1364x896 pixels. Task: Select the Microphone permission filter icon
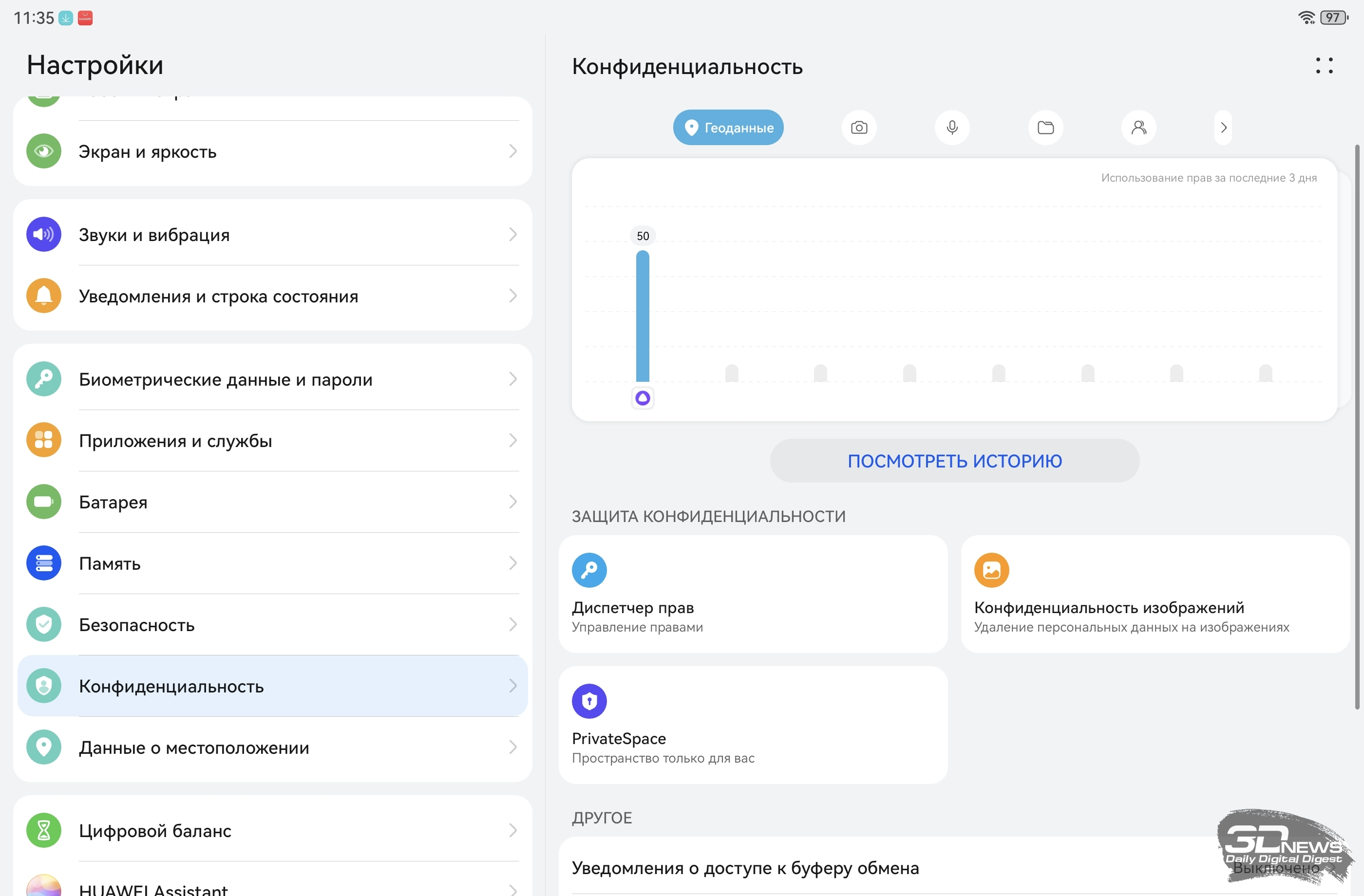[x=952, y=127]
